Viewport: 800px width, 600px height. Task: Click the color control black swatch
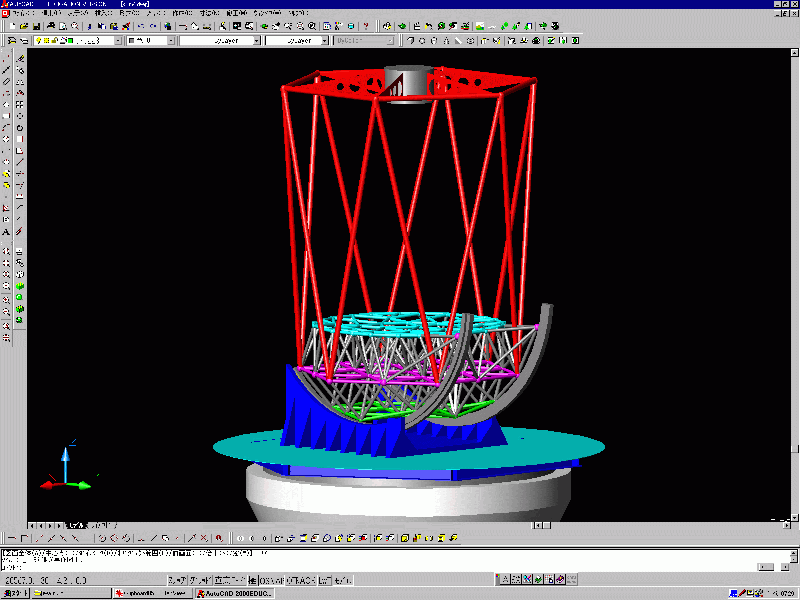(132, 40)
